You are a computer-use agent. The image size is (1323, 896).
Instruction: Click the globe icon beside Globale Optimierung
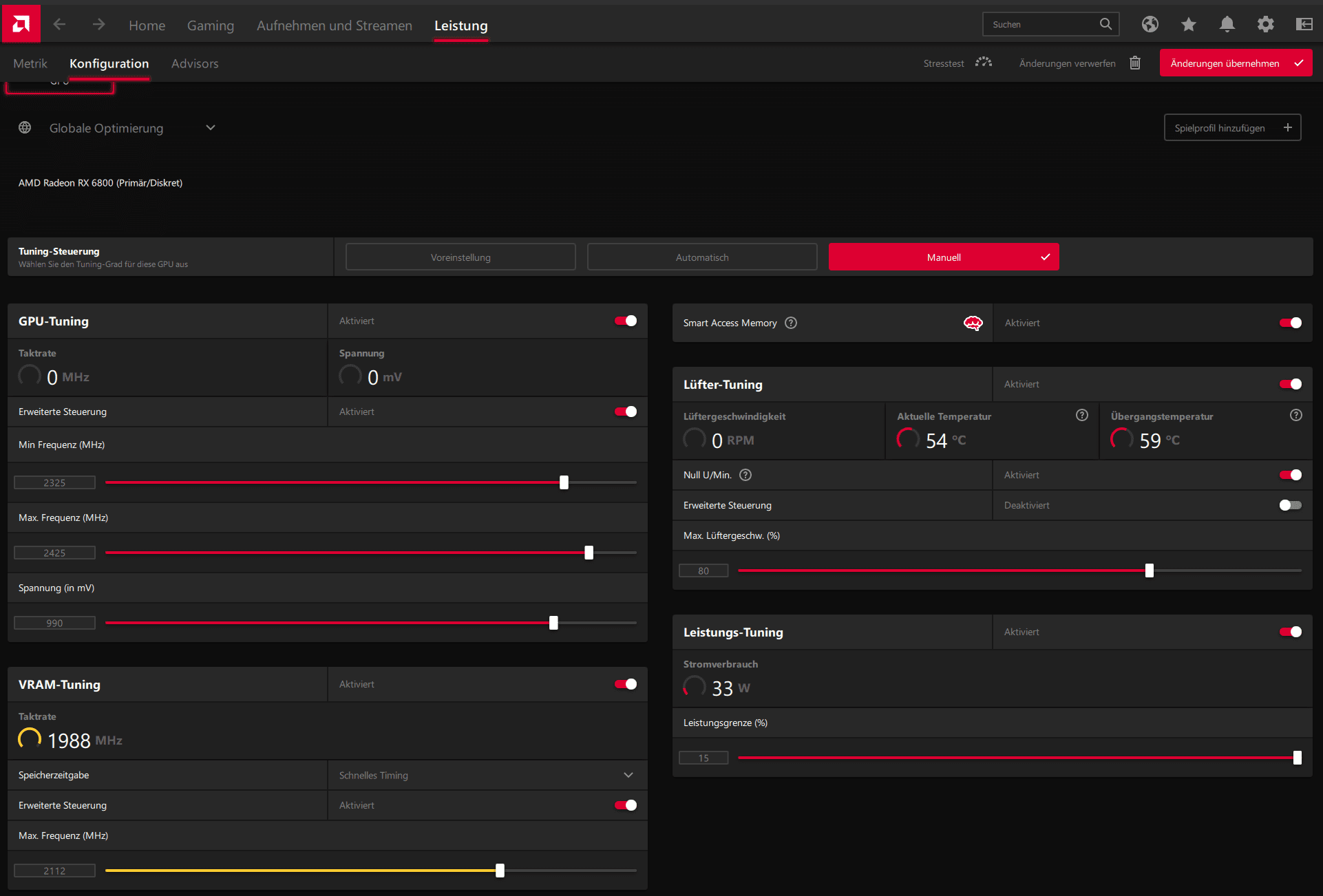click(x=25, y=127)
